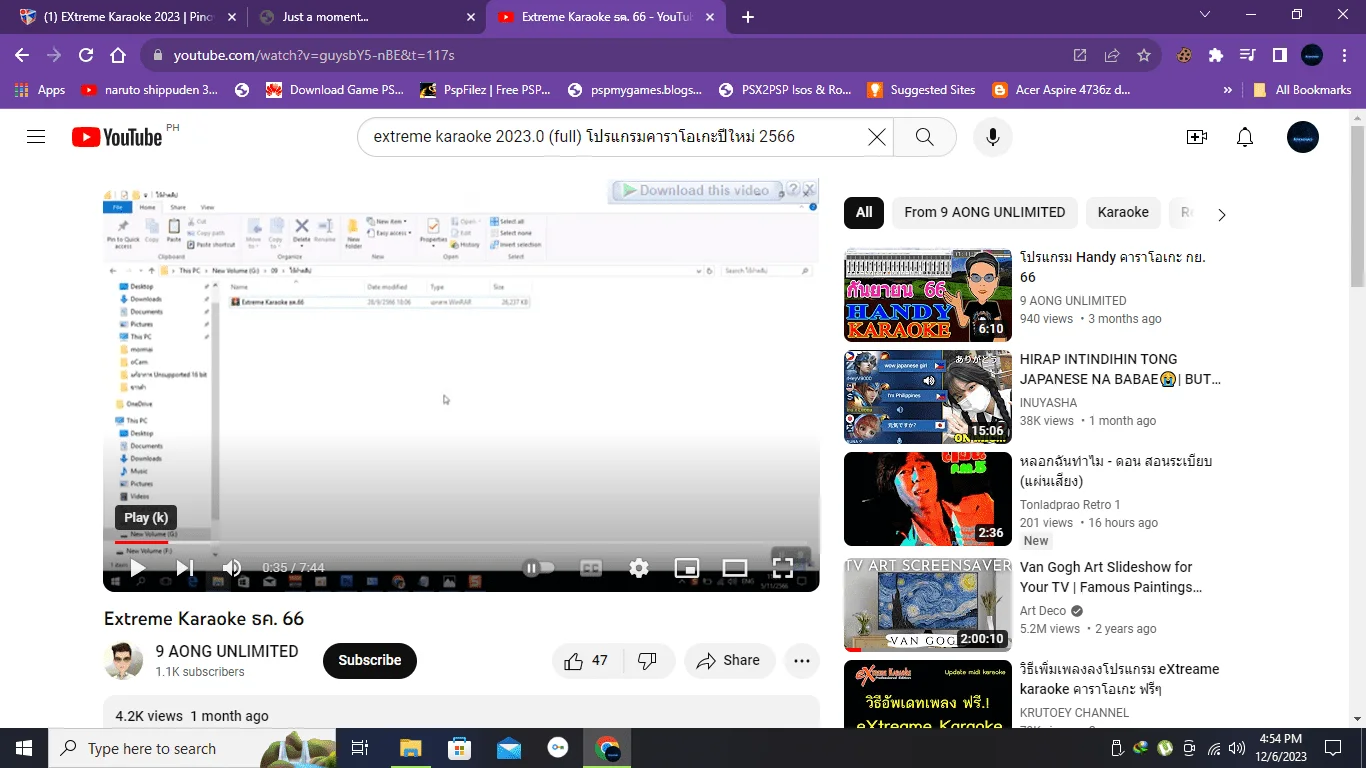Screen dimensions: 1366x768
Task: Open File Explorer from taskbar
Action: coord(410,748)
